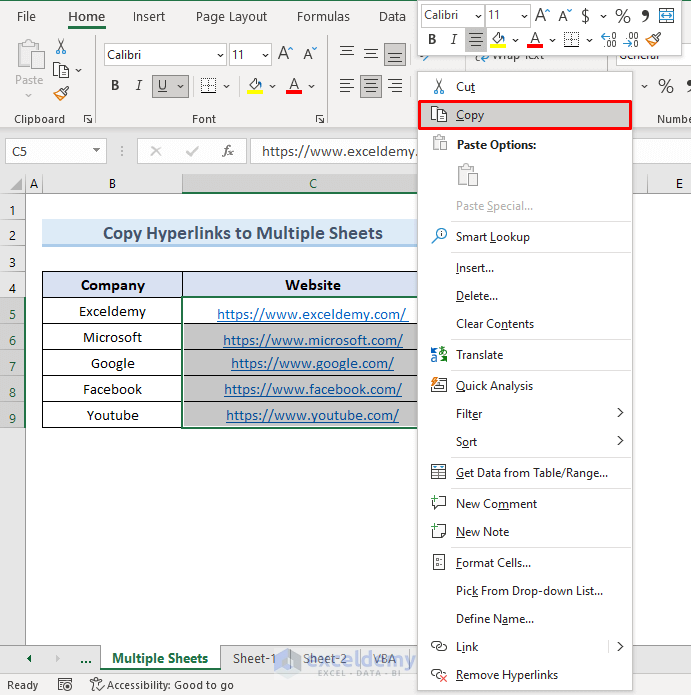Select Copy from the context menu
Viewport: 691px width, 695px height.
click(470, 115)
